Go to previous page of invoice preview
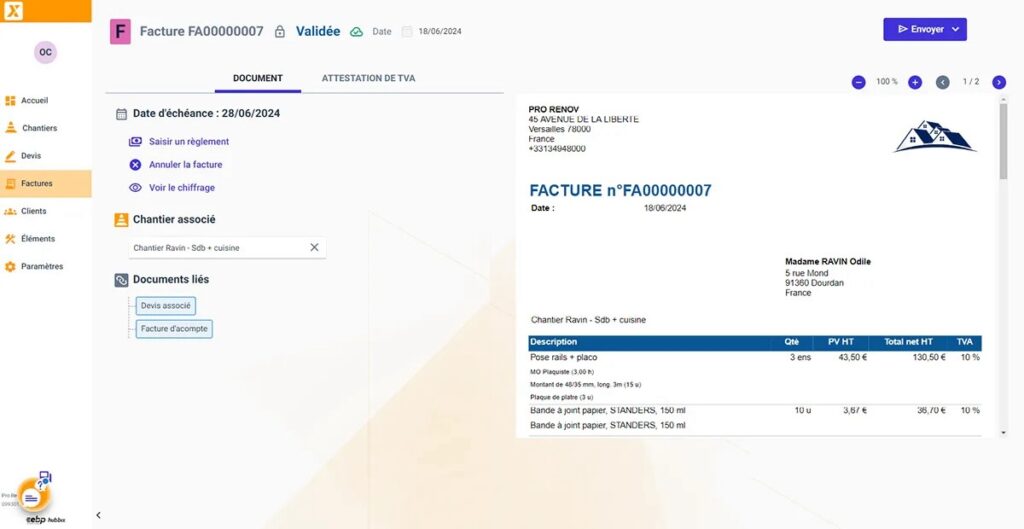Image resolution: width=1024 pixels, height=529 pixels. click(x=942, y=82)
